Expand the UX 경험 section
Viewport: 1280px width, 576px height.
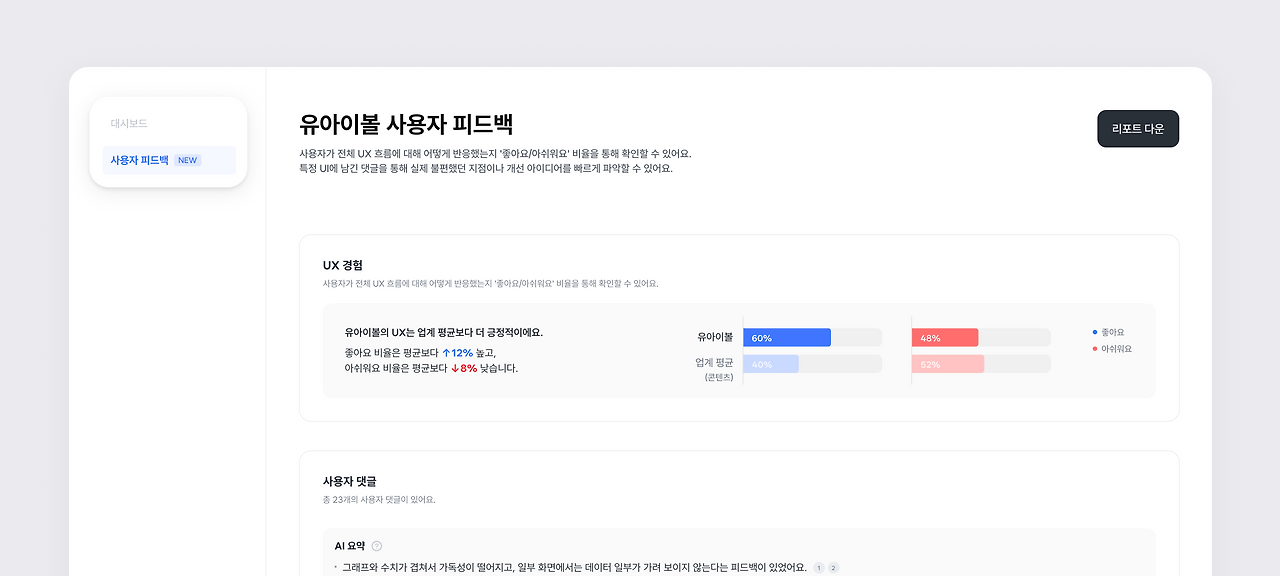tap(340, 266)
